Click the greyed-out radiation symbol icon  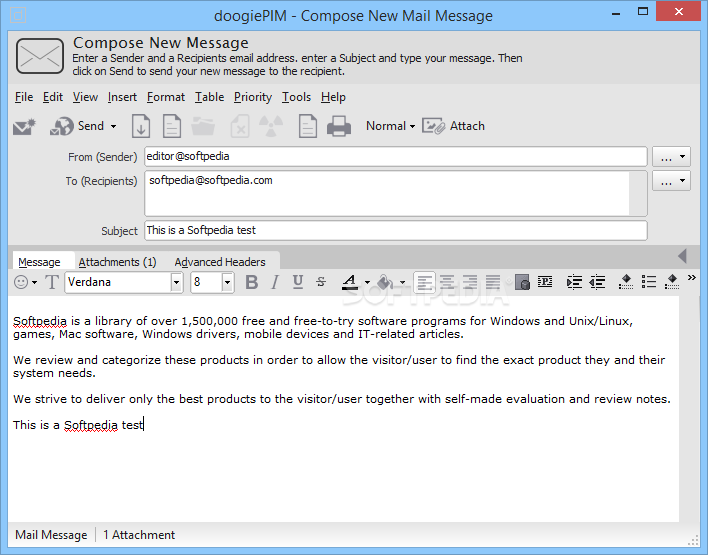[x=271, y=126]
